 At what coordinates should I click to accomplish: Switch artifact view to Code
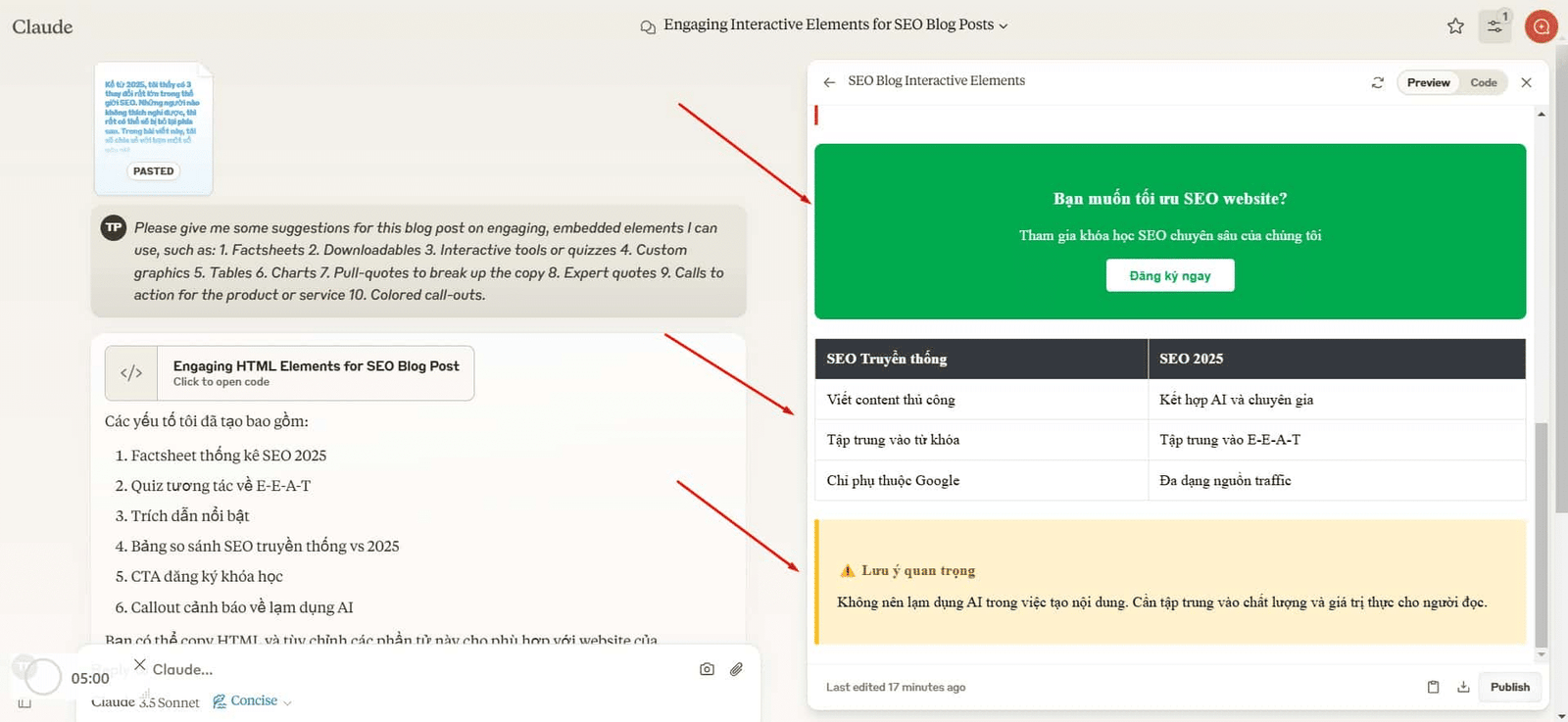[1483, 83]
